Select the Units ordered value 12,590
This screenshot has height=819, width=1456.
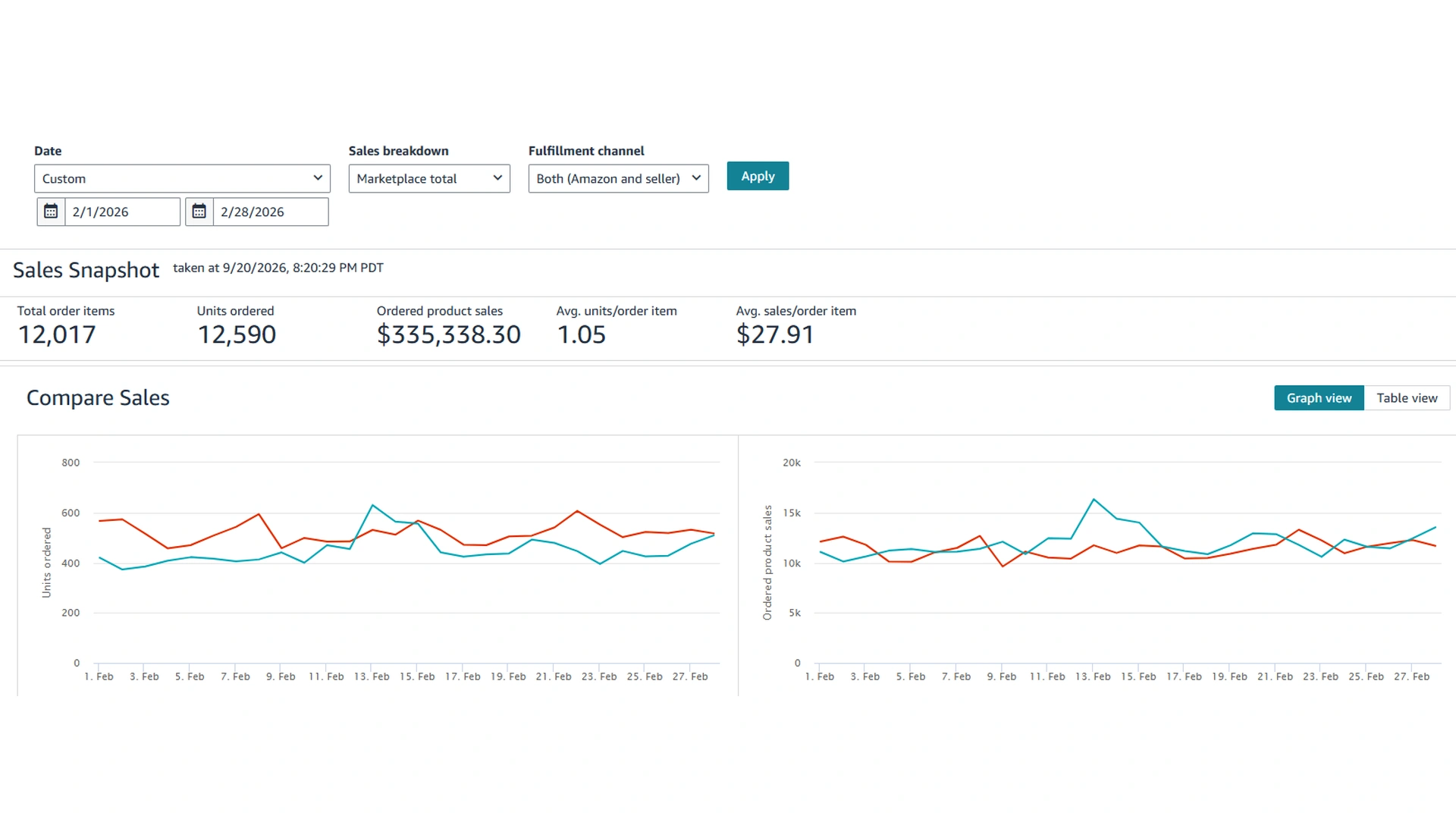237,334
